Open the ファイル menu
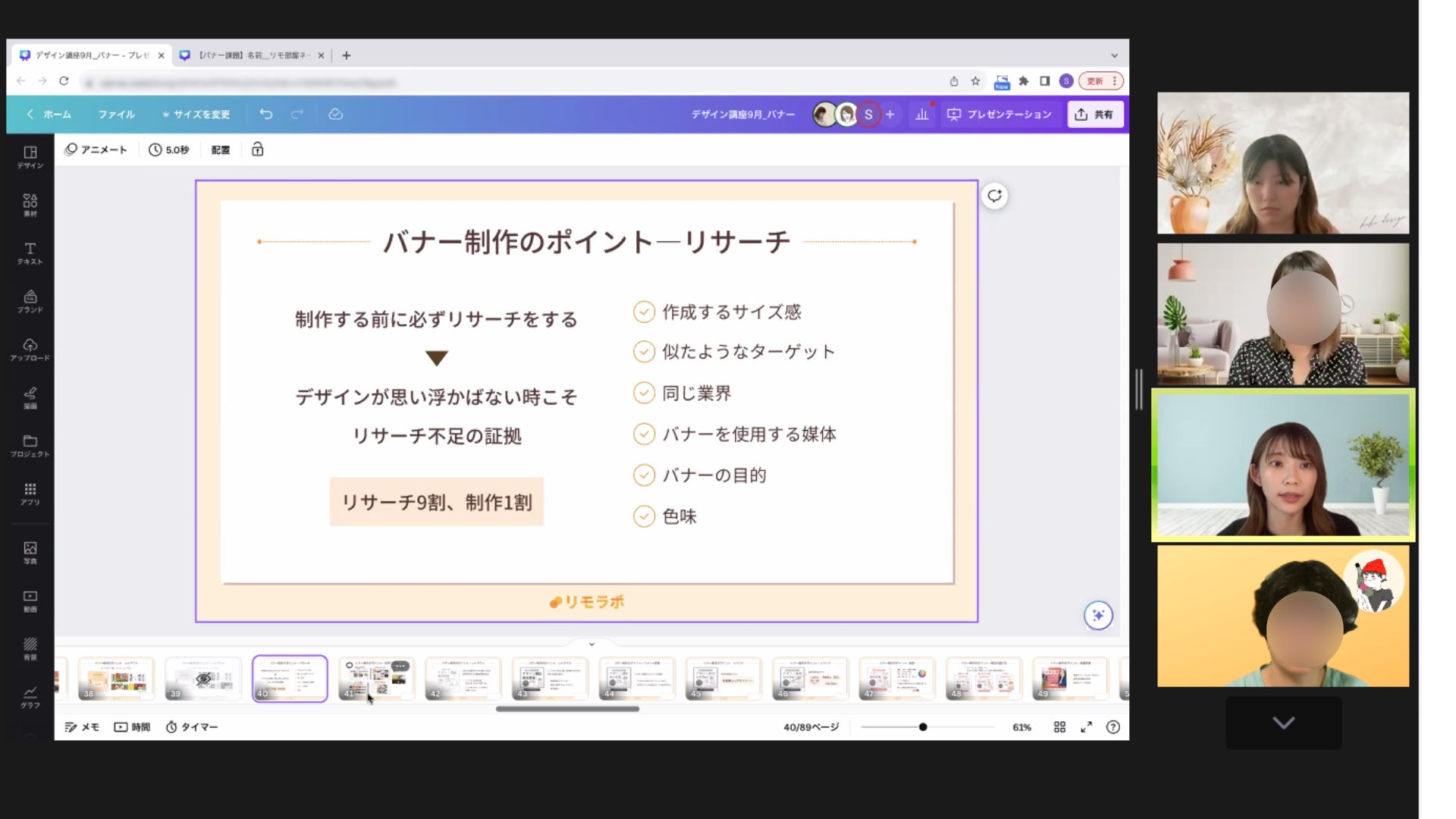This screenshot has width=1456, height=819. click(116, 114)
